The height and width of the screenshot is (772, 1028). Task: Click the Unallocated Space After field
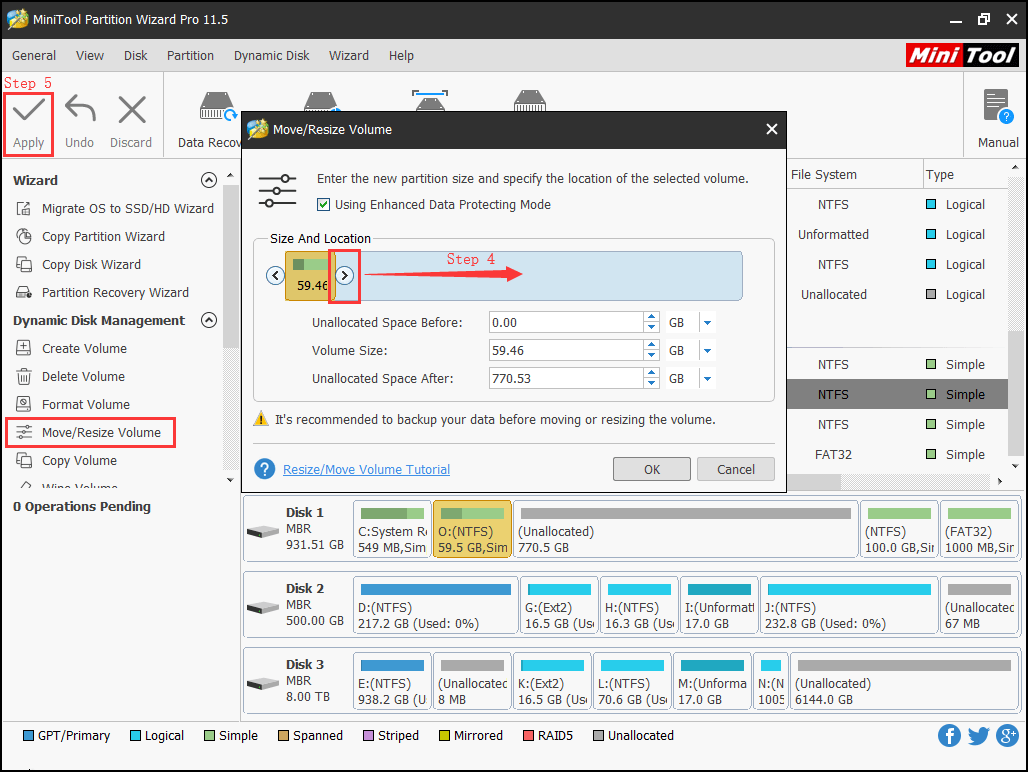pyautogui.click(x=566, y=379)
